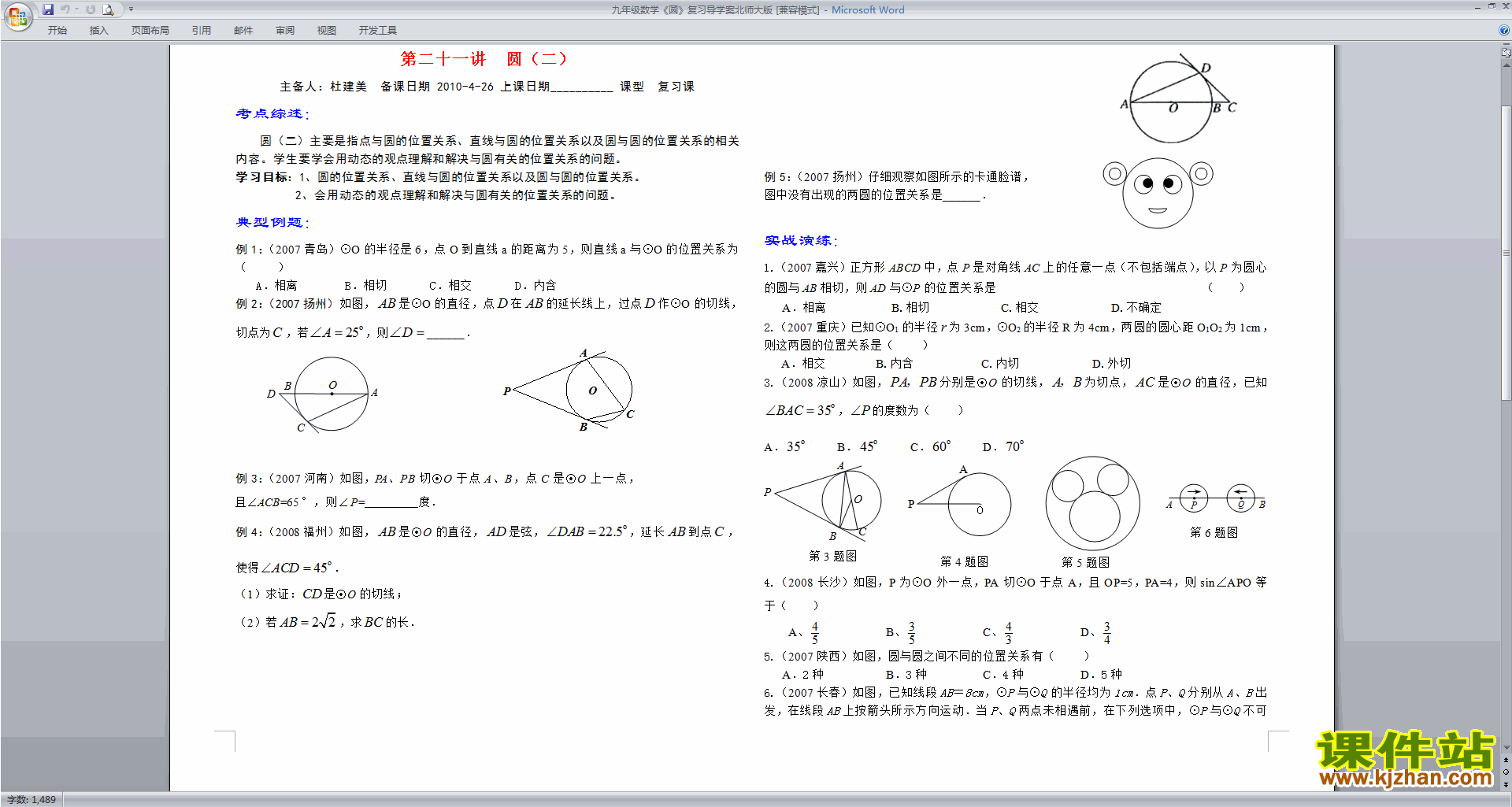Image resolution: width=1512 pixels, height=807 pixels.
Task: Open the 开始 ribbon tab
Action: pos(57,31)
